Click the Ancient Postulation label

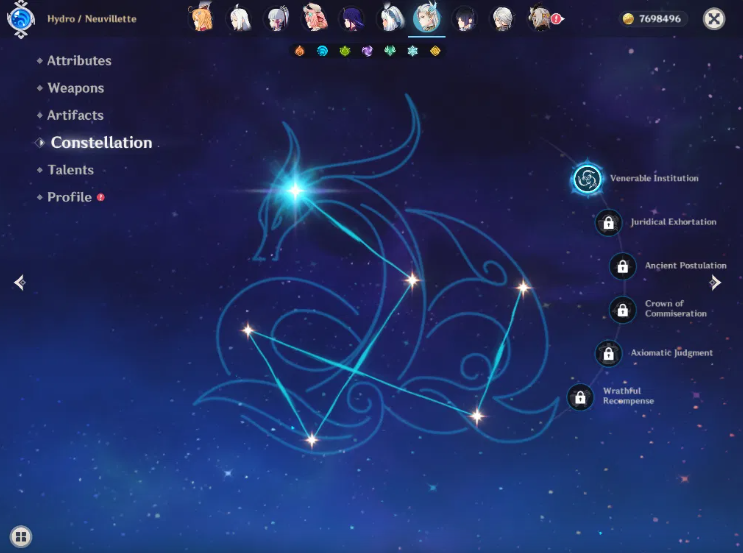pos(686,265)
